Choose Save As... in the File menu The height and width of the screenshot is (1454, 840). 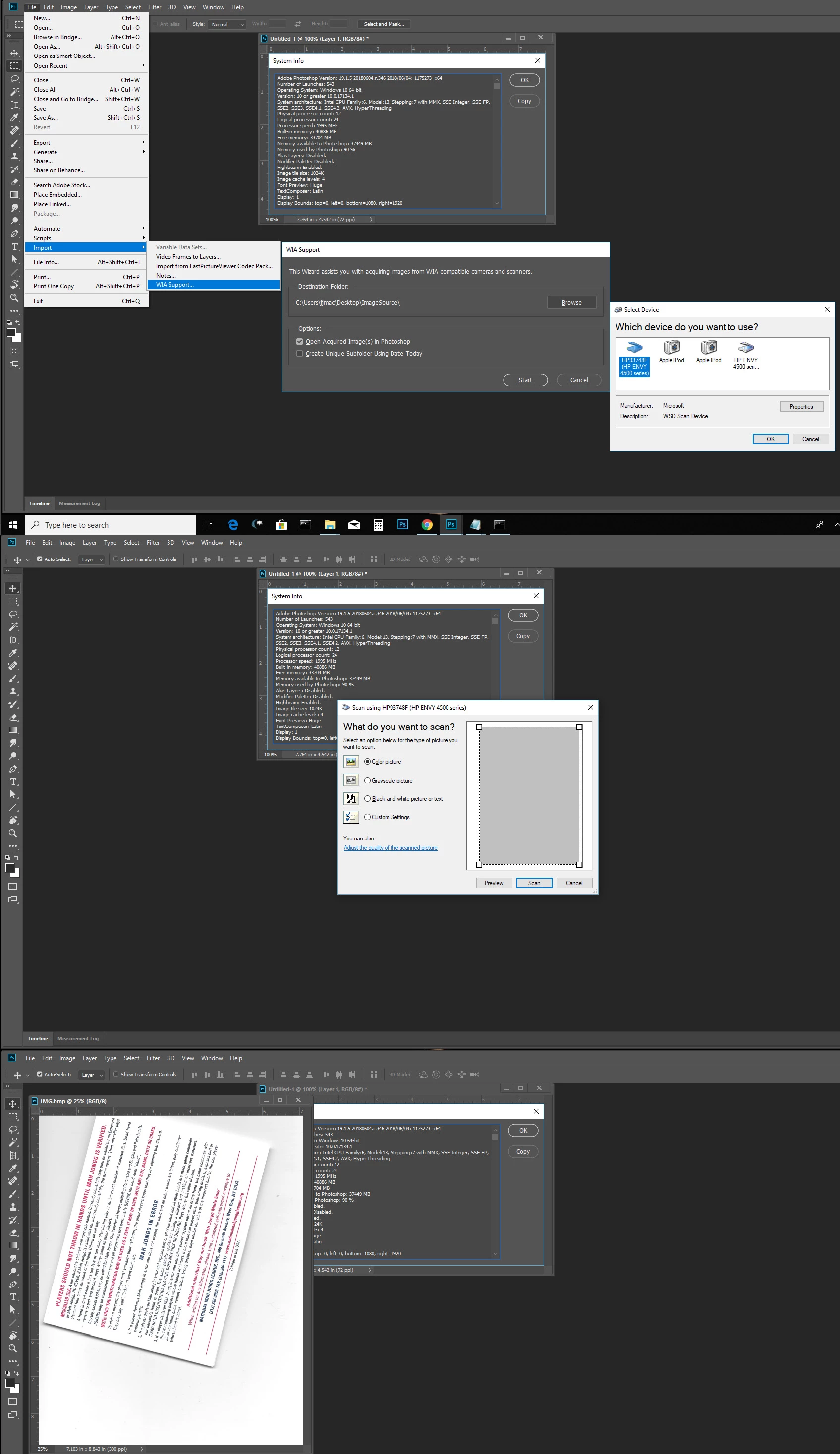(x=87, y=117)
